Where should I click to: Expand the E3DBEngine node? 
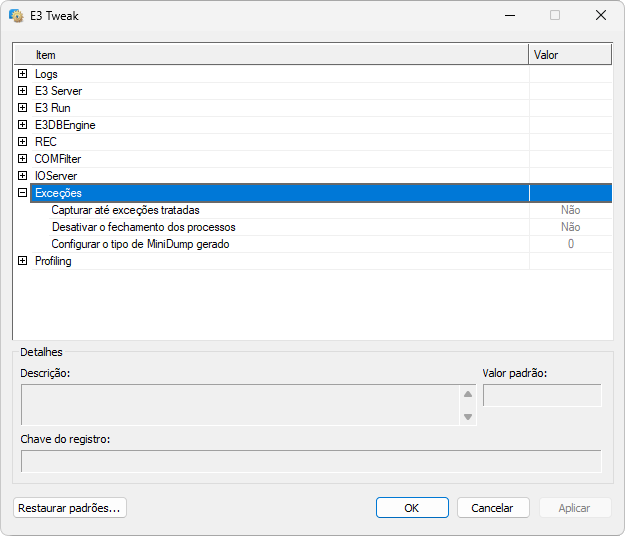tap(22, 125)
